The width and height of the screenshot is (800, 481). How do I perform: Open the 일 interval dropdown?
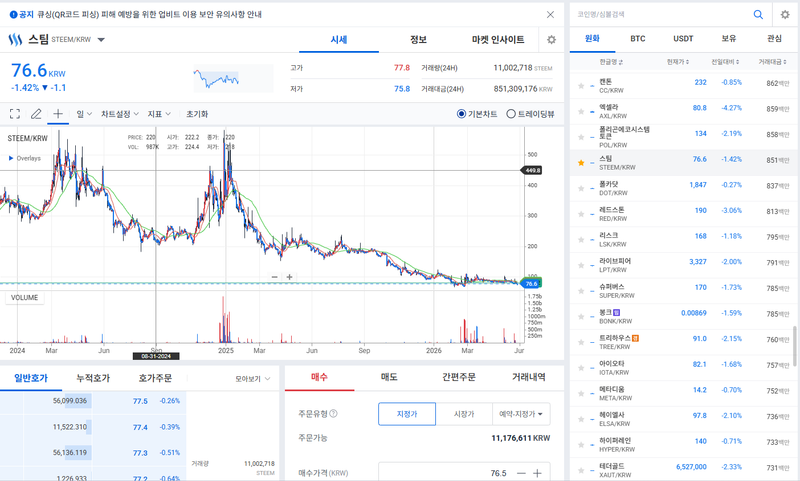[x=84, y=114]
